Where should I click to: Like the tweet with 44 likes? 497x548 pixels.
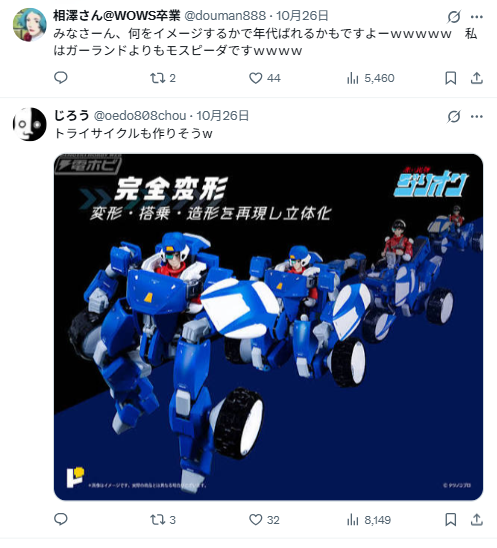click(265, 78)
